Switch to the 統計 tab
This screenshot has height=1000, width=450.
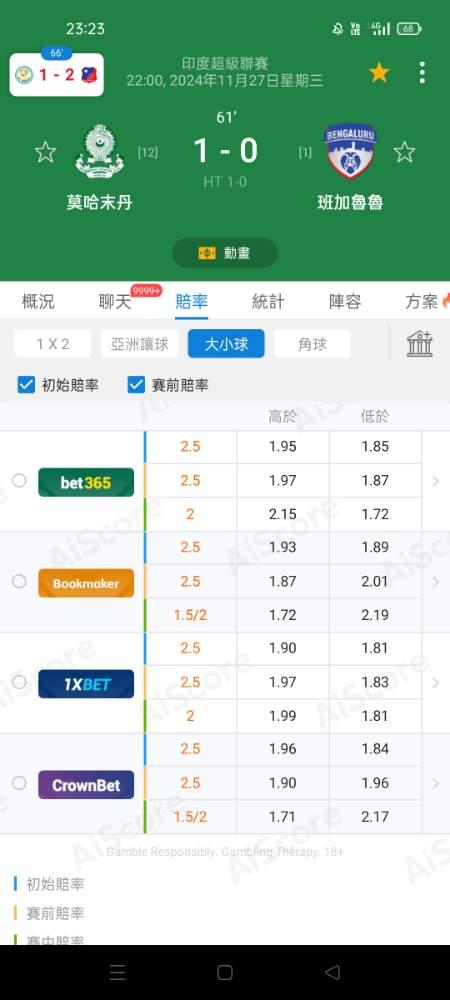coord(268,302)
